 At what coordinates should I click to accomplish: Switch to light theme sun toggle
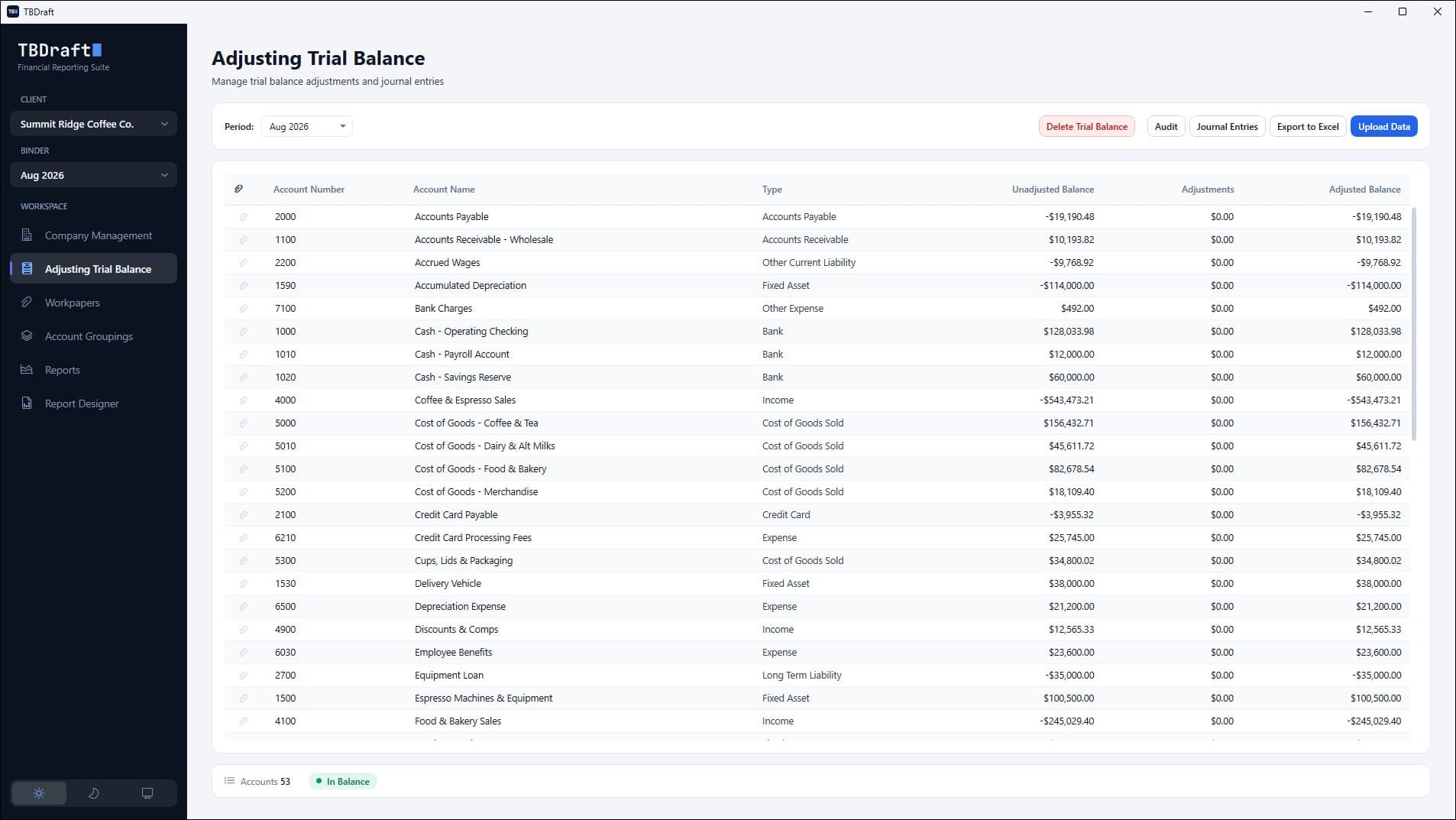[x=39, y=793]
